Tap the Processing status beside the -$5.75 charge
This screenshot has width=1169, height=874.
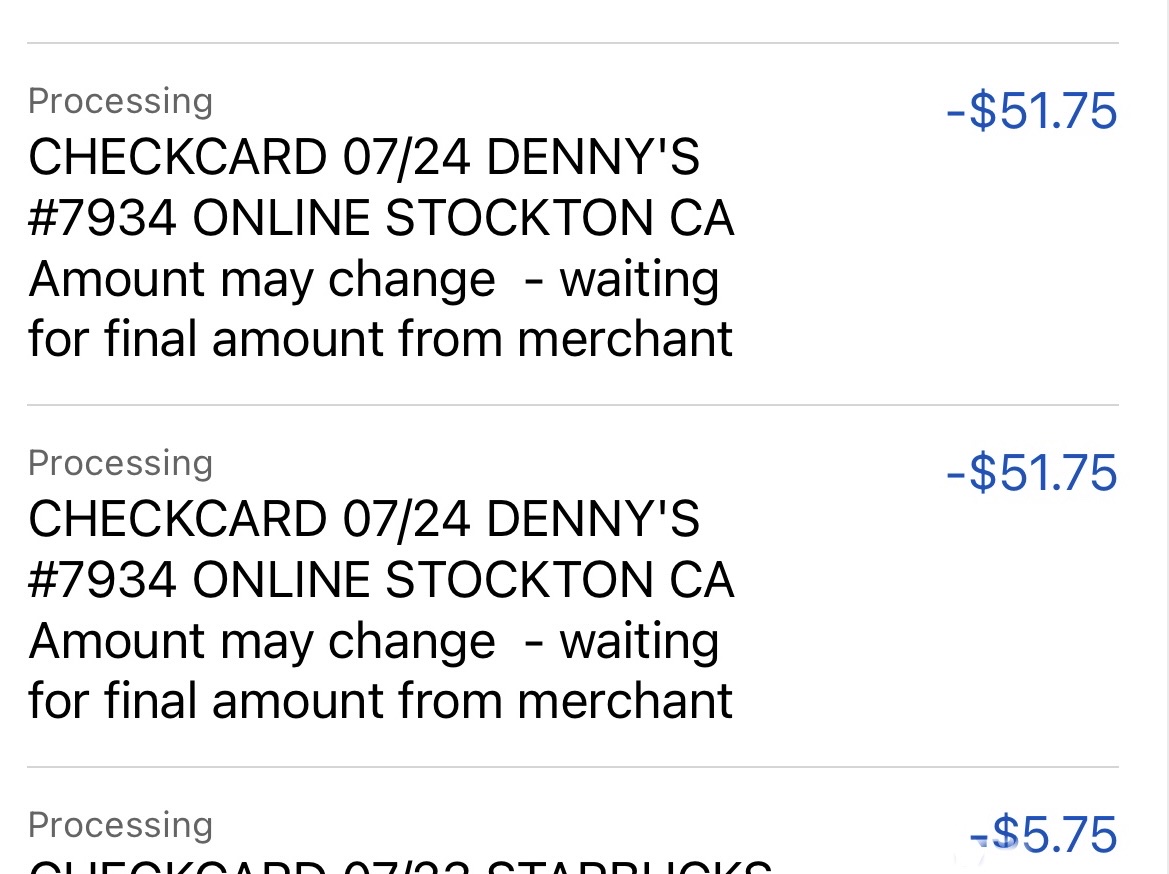[120, 825]
